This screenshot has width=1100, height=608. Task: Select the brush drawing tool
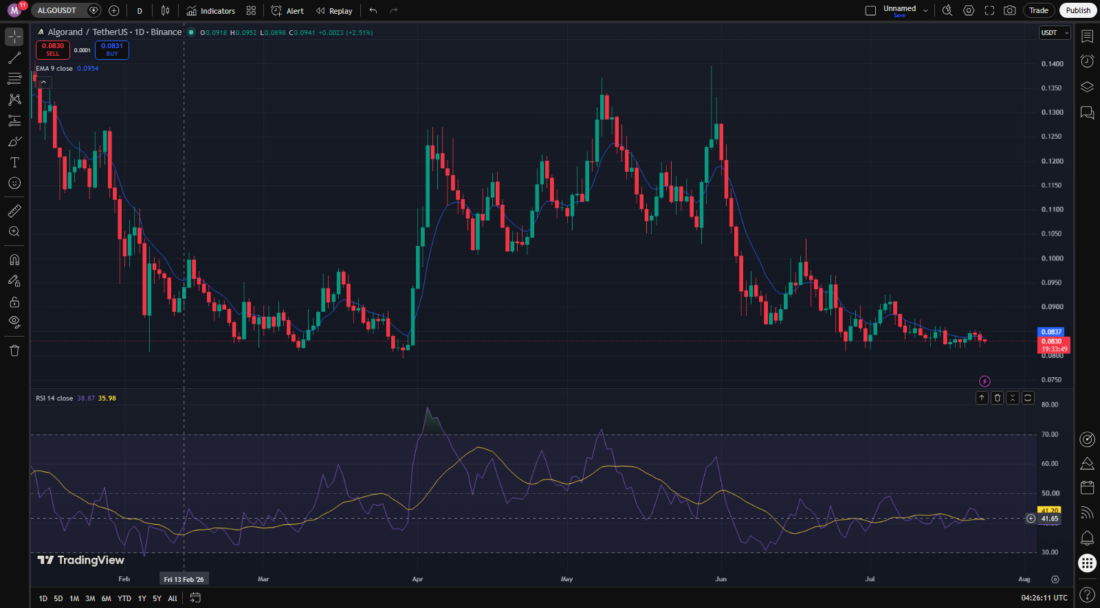tap(14, 142)
